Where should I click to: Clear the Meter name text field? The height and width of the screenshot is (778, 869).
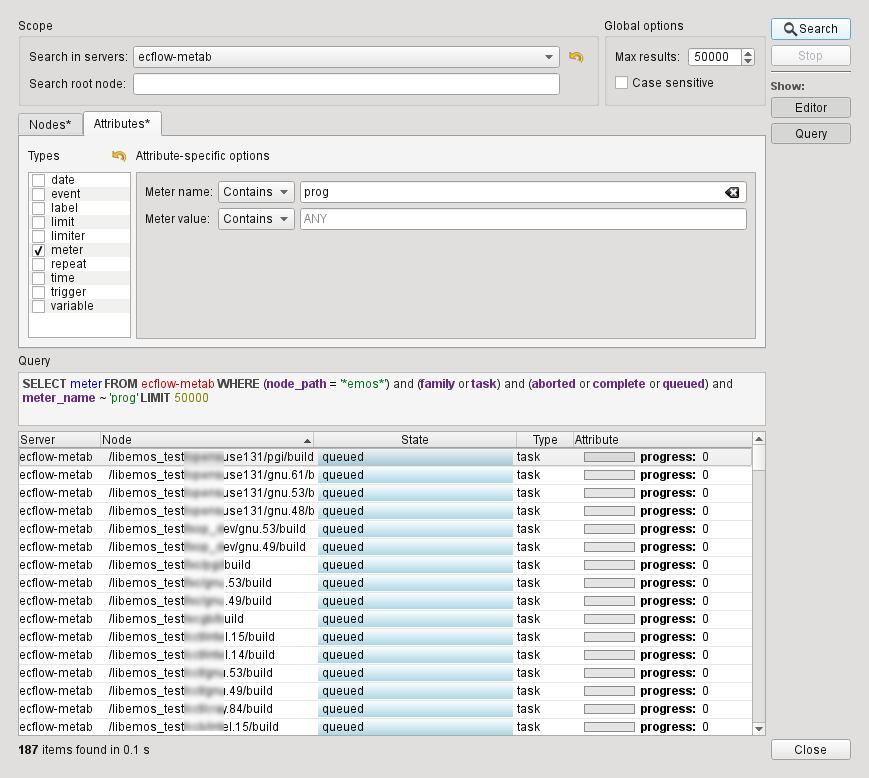(x=732, y=192)
